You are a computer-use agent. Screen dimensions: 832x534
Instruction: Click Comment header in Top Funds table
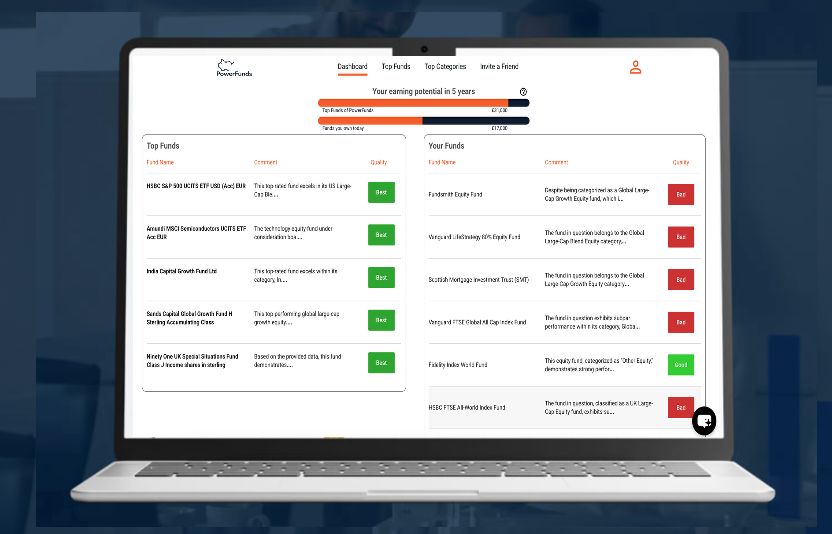pos(265,162)
